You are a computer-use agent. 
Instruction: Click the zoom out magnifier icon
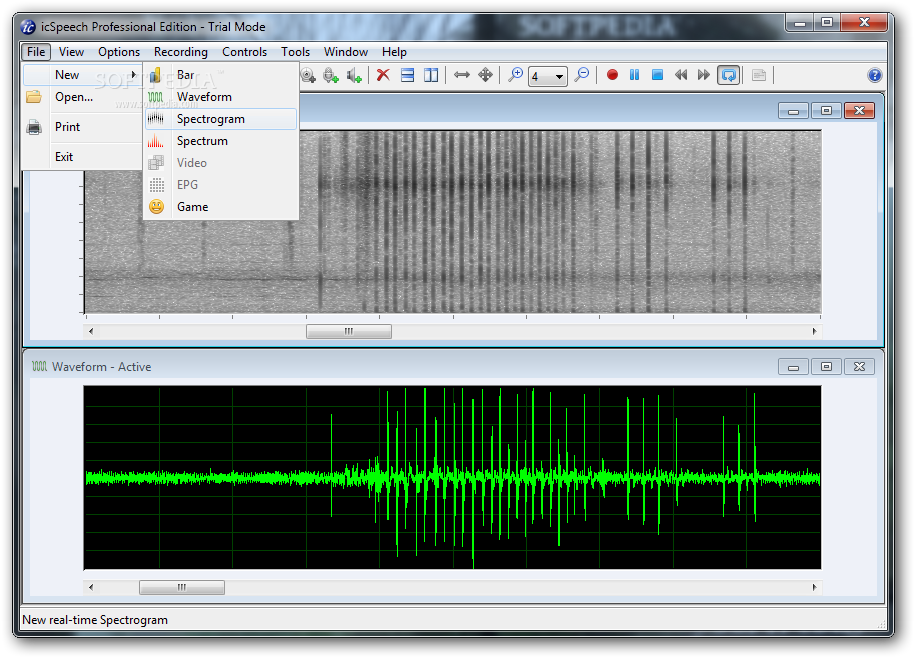pos(582,75)
